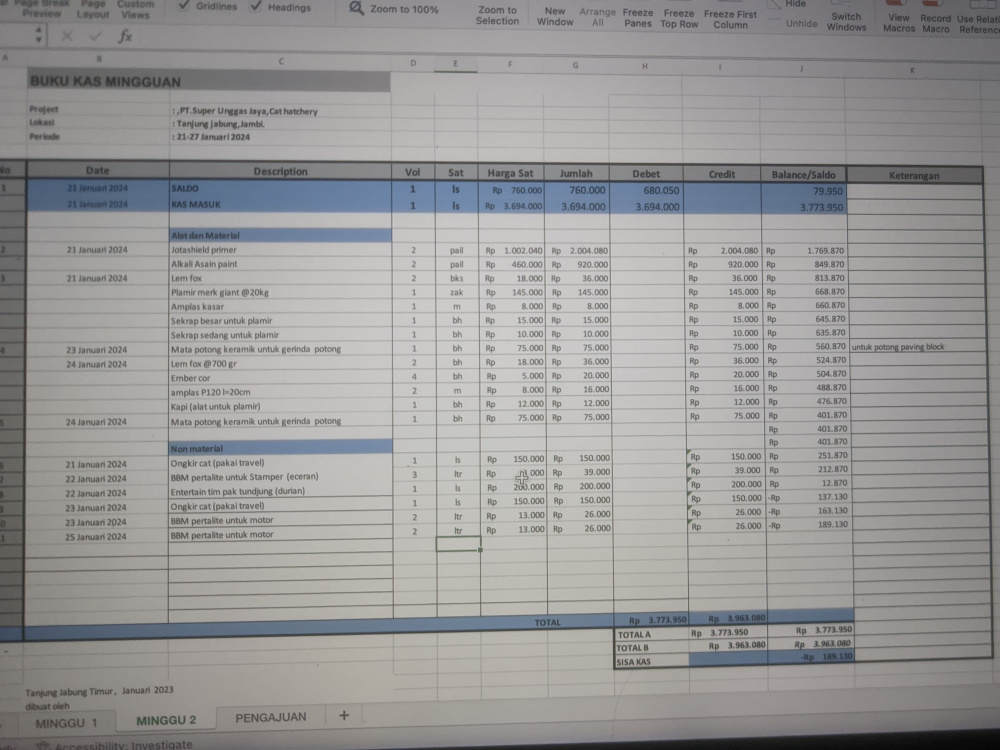
Task: Click Freeze First Column button
Action: 730,19
